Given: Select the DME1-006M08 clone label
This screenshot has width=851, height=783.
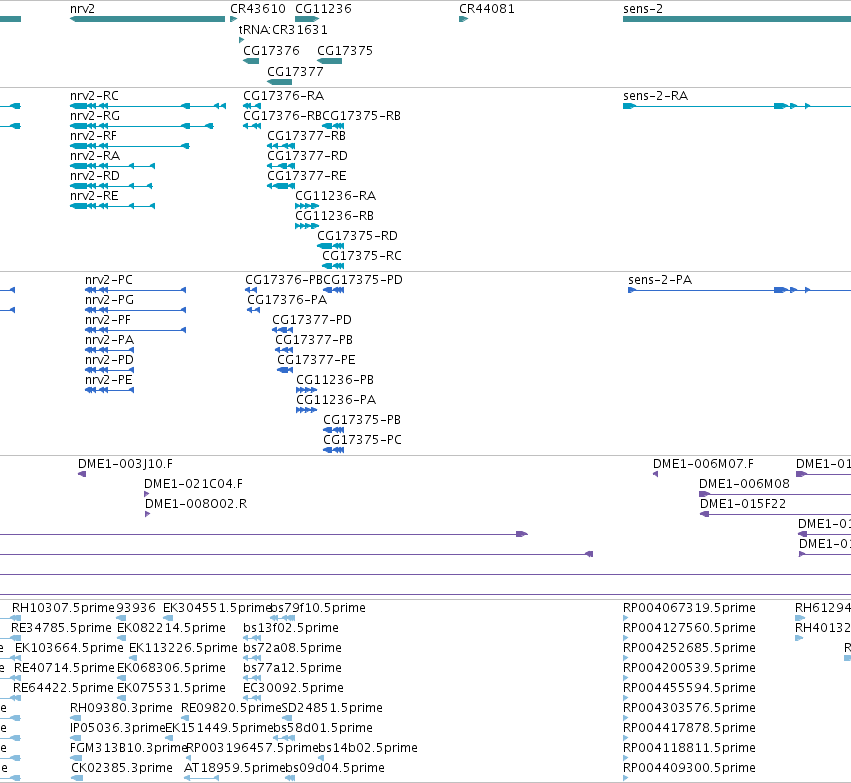Looking at the screenshot, I should [744, 484].
